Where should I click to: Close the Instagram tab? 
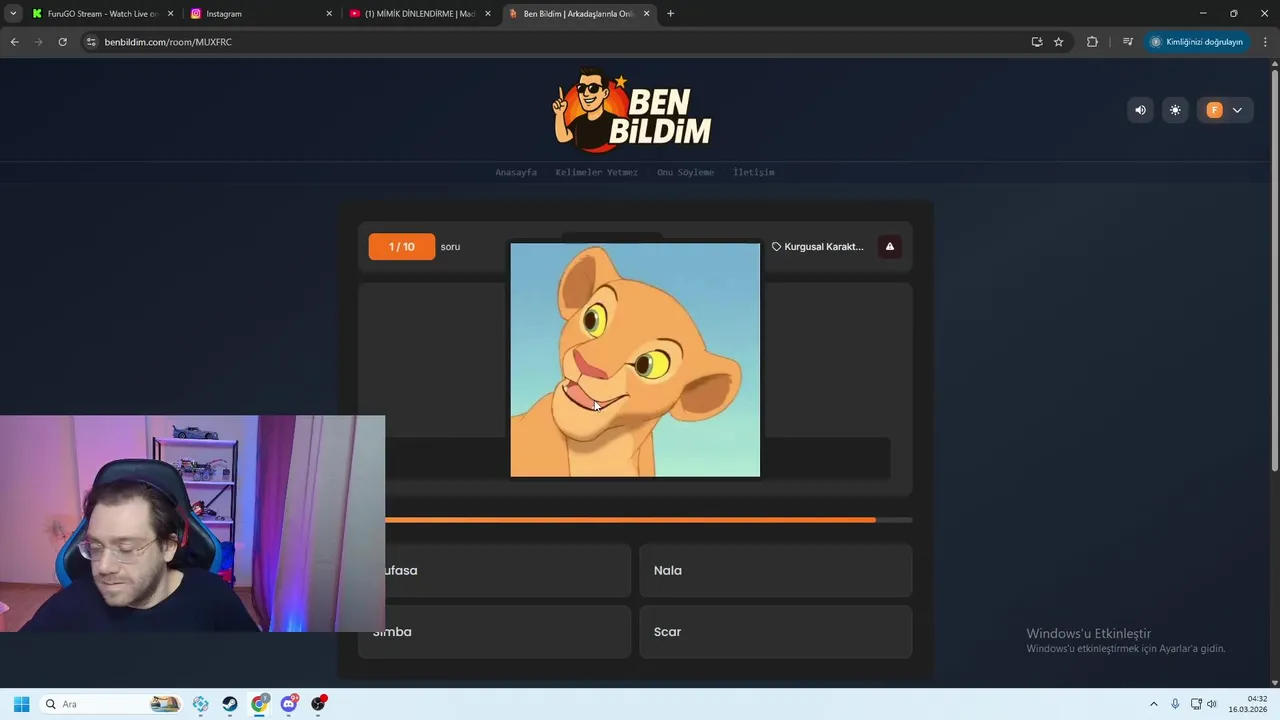(x=329, y=14)
